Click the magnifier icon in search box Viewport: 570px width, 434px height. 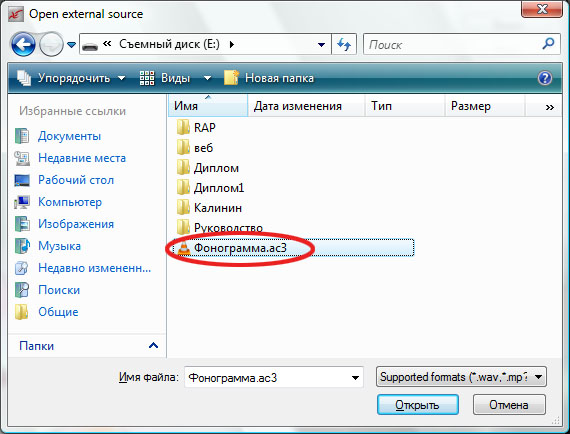click(x=548, y=44)
